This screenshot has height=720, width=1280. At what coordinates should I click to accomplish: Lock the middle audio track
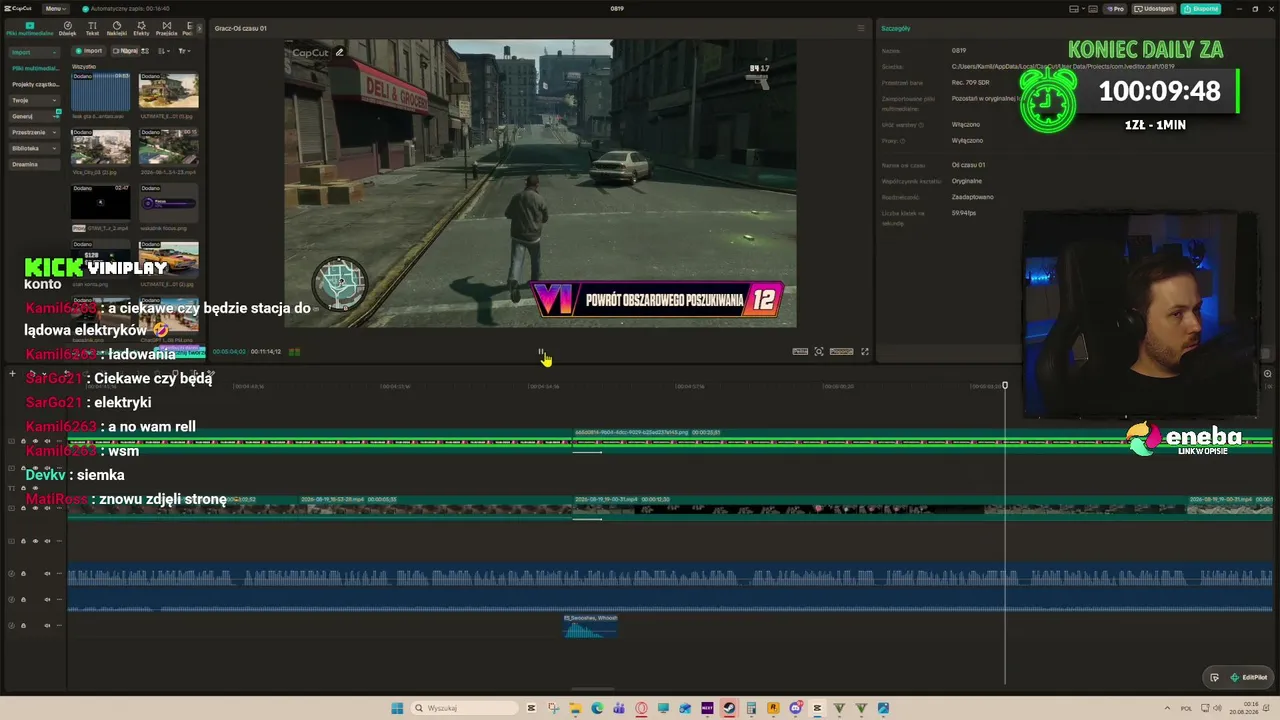(24, 600)
